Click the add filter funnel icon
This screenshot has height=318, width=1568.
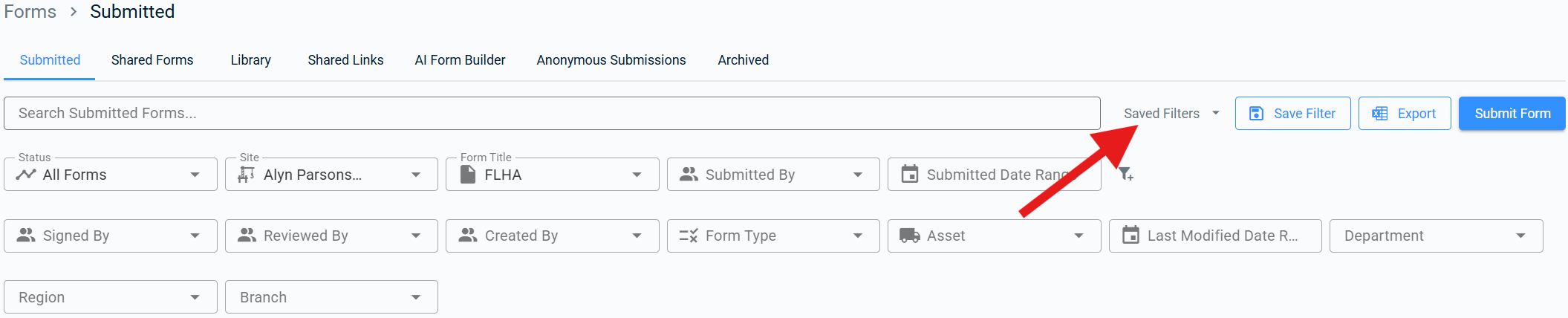[1126, 174]
